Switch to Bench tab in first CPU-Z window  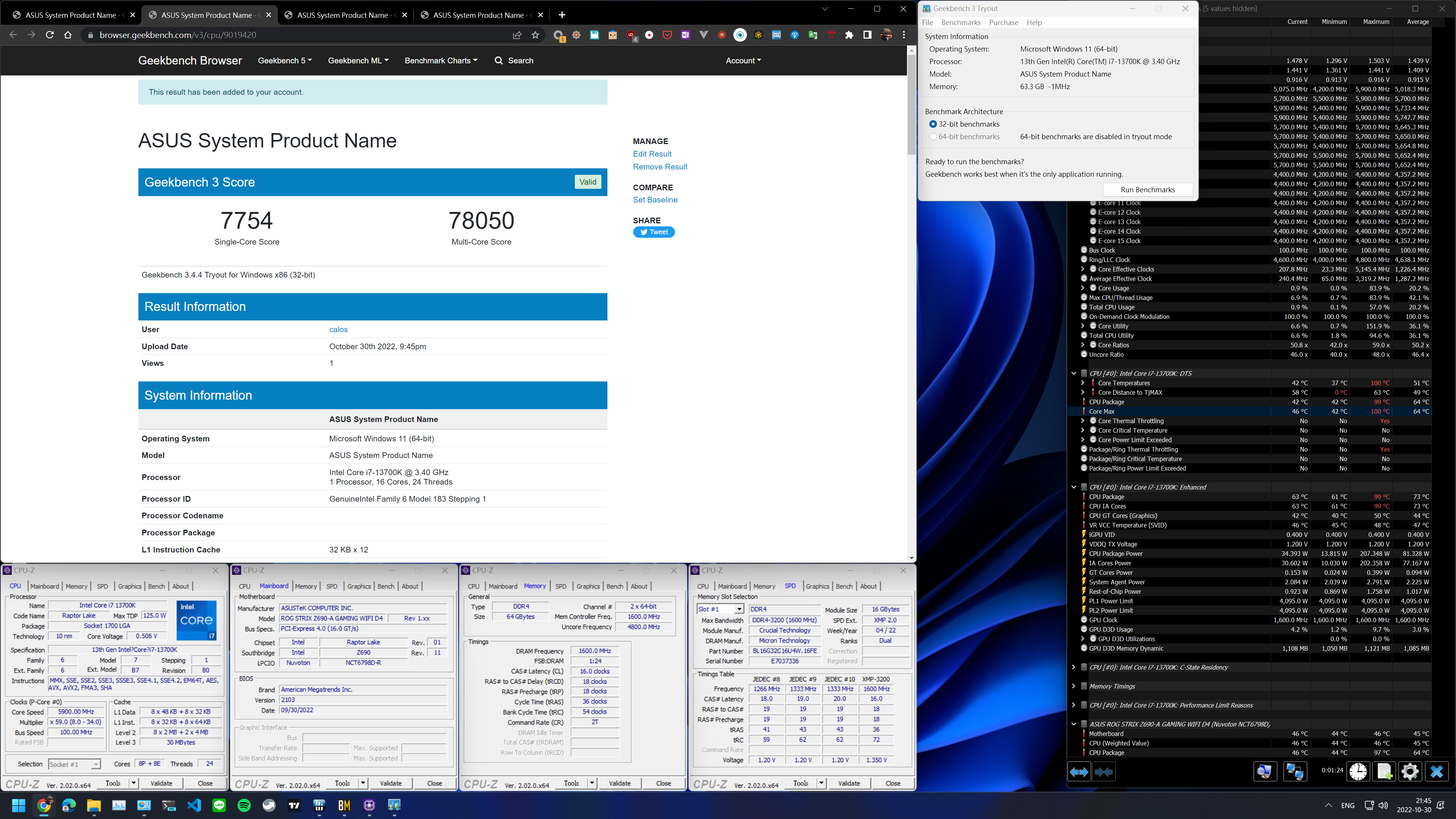click(x=157, y=586)
